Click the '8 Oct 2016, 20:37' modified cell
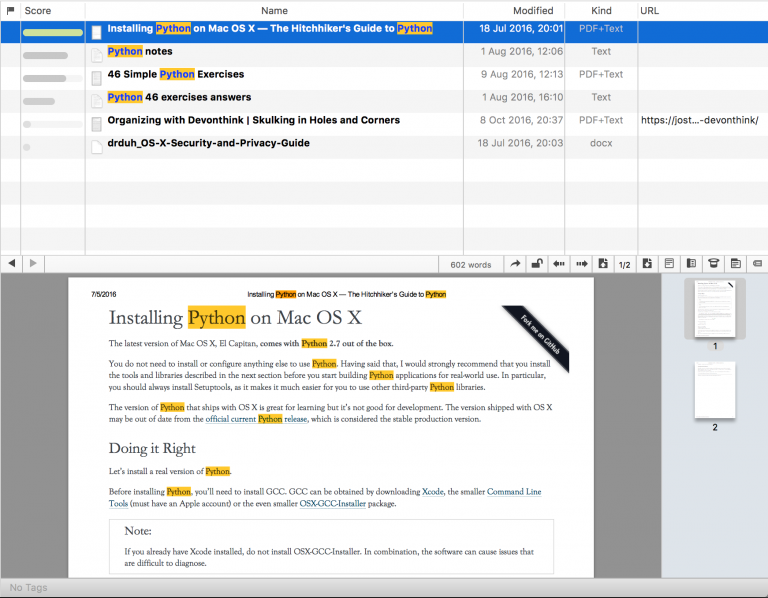The image size is (768, 598). pos(521,120)
